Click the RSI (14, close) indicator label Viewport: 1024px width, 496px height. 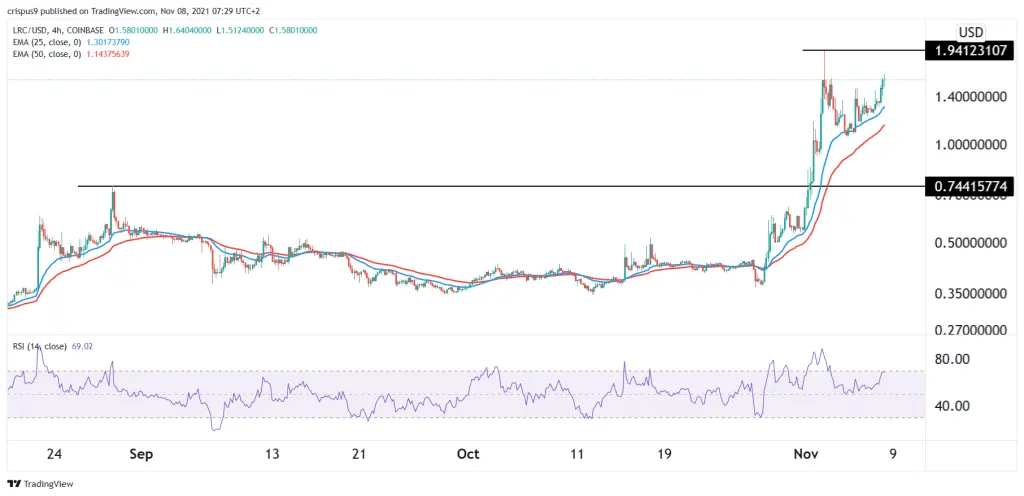(39, 347)
